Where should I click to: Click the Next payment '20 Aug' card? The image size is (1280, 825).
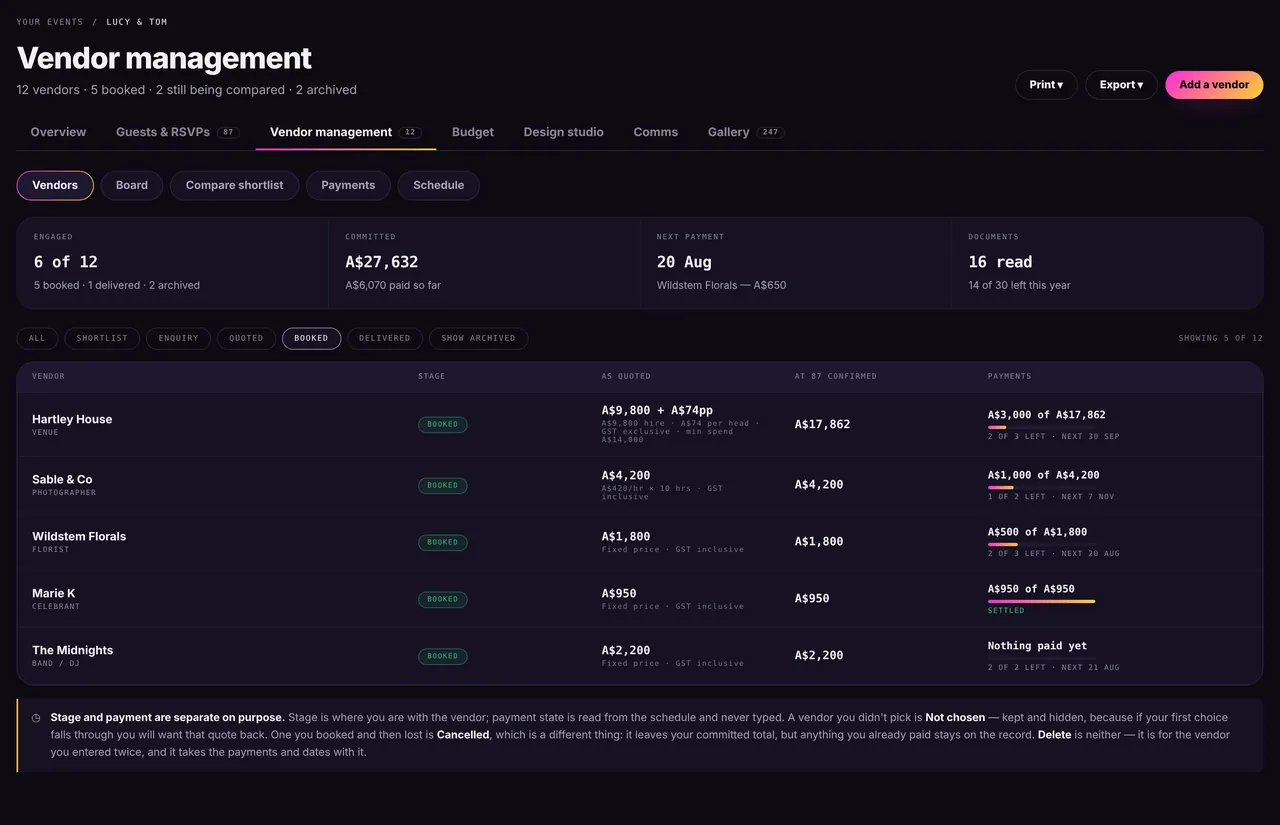(x=796, y=263)
